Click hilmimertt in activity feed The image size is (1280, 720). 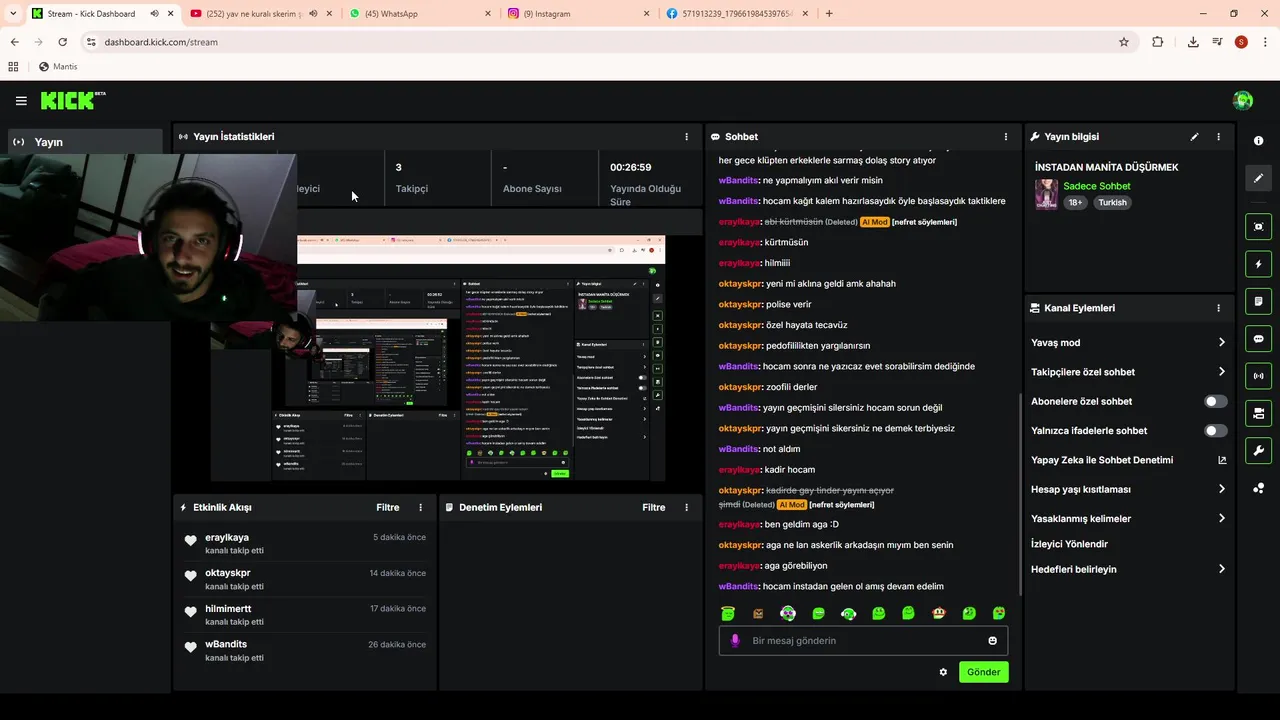click(x=228, y=609)
